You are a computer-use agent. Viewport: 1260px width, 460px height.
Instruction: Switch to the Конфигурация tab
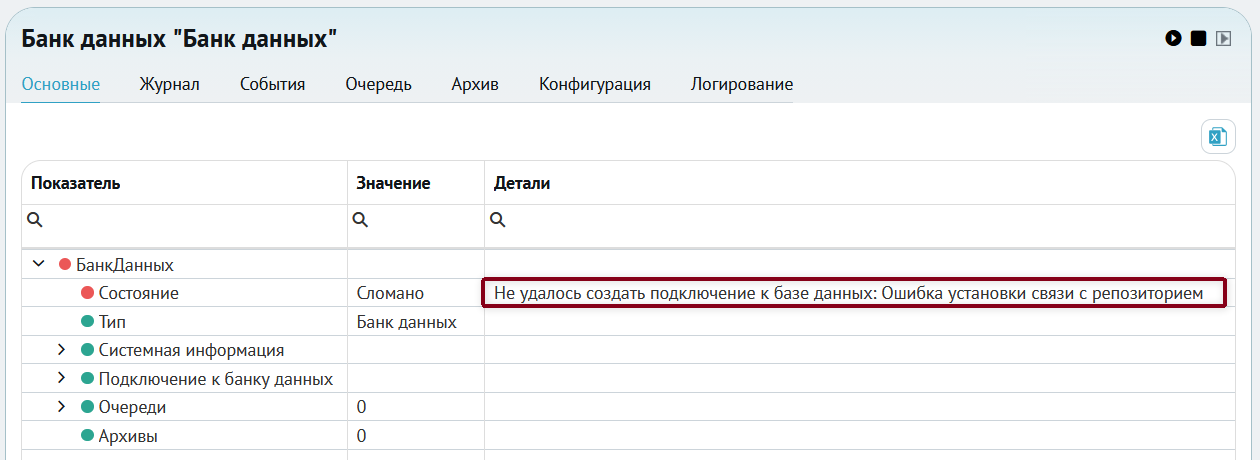point(595,84)
